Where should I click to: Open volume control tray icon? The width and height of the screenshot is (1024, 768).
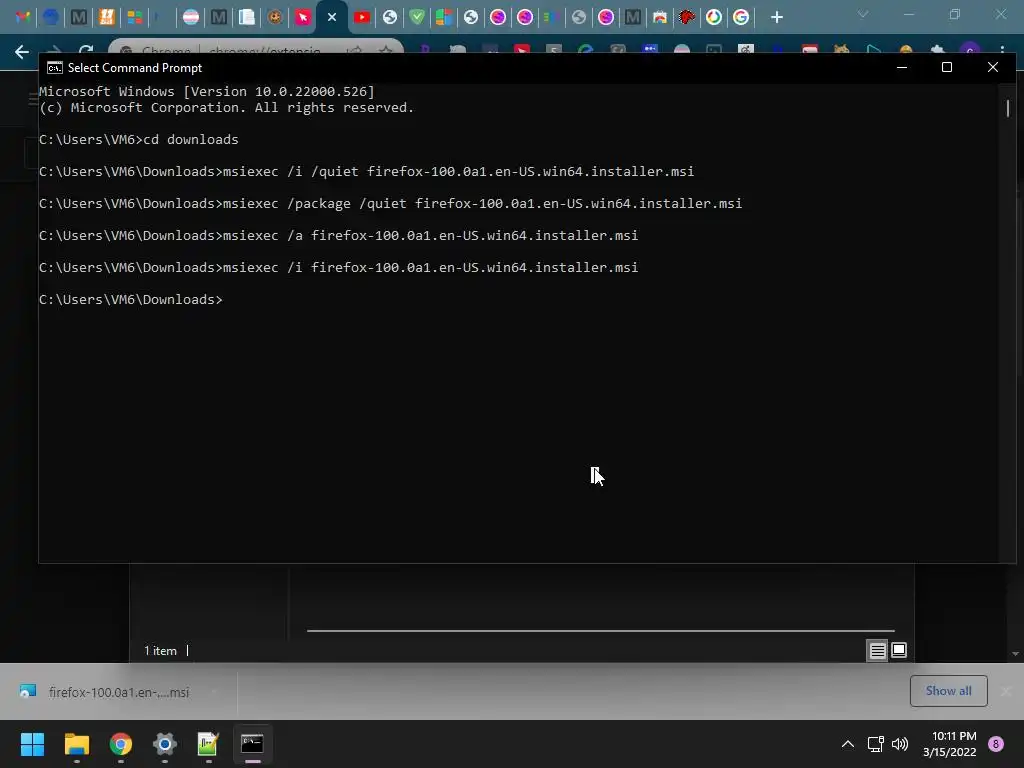pos(900,744)
